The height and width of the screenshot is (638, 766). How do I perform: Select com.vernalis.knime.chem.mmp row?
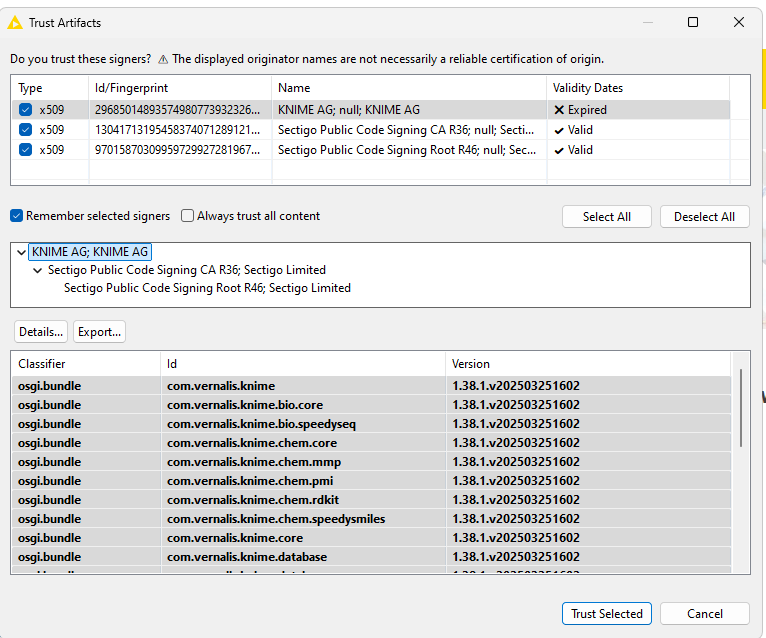tap(371, 462)
